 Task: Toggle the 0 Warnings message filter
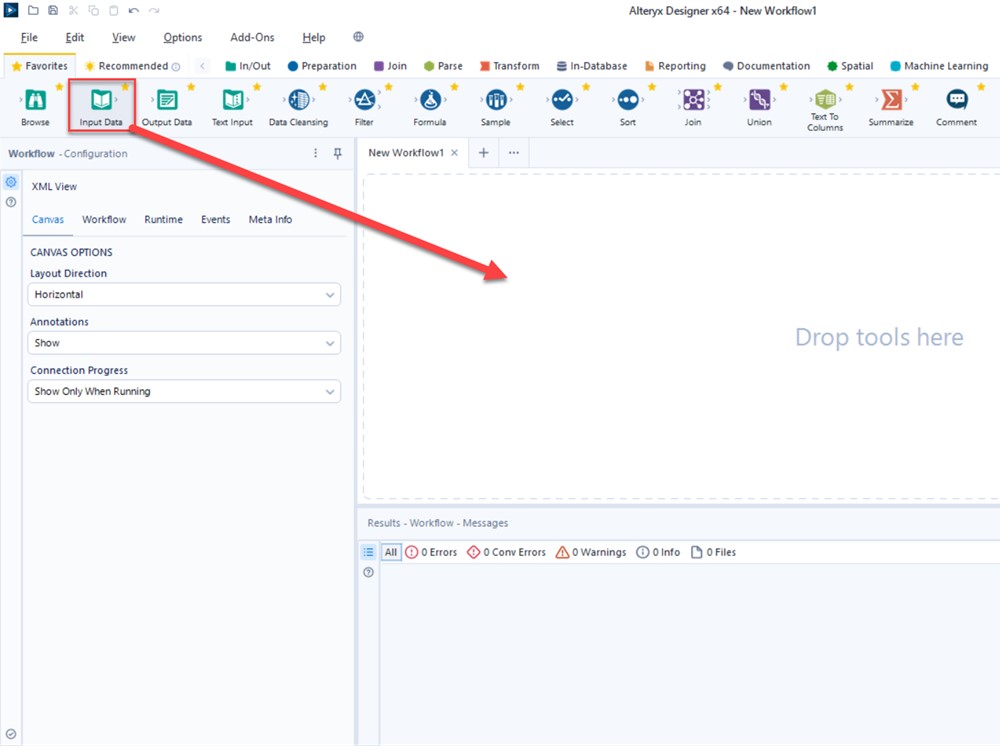click(x=590, y=551)
